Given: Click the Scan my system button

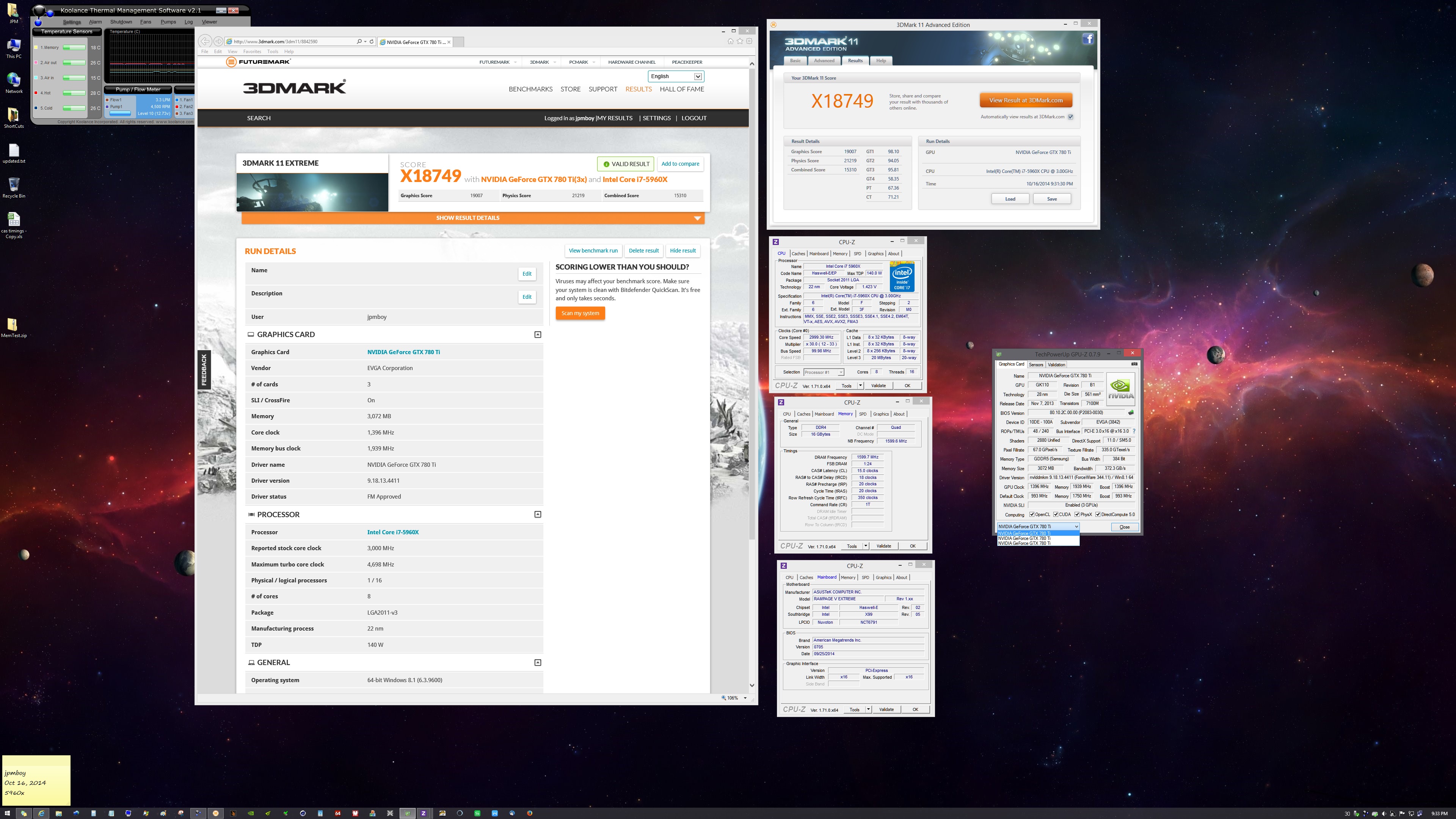Looking at the screenshot, I should (x=580, y=313).
